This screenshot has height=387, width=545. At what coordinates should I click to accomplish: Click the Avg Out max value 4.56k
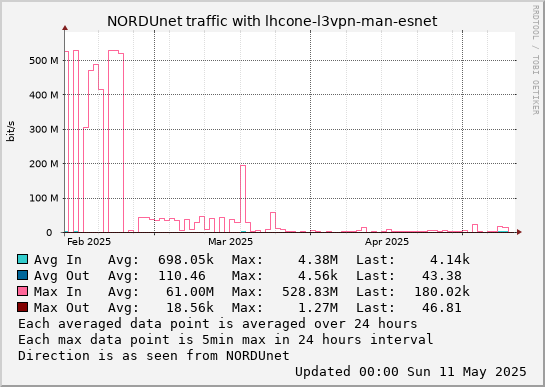pos(317,276)
